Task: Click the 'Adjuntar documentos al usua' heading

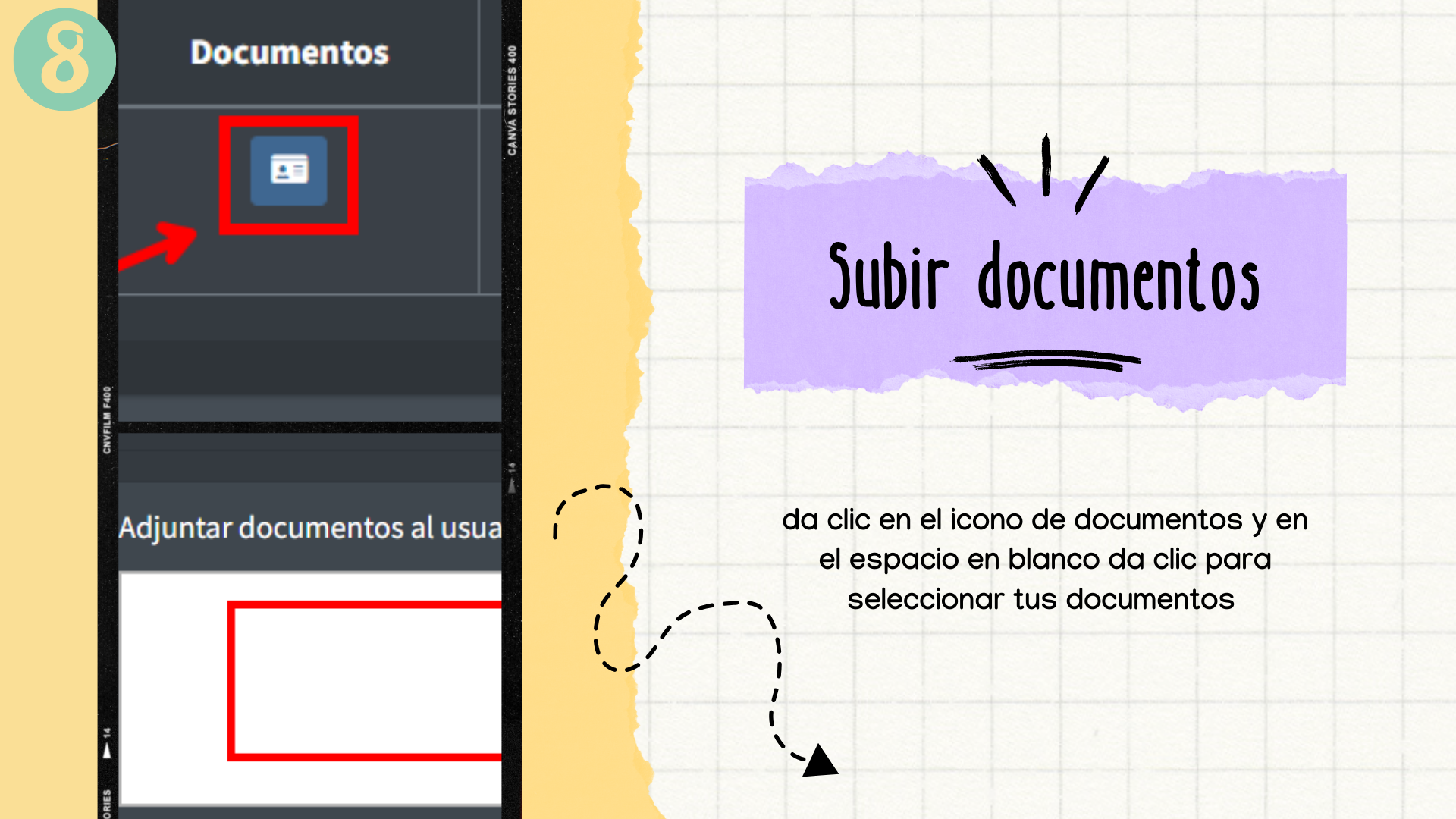Action: click(309, 528)
